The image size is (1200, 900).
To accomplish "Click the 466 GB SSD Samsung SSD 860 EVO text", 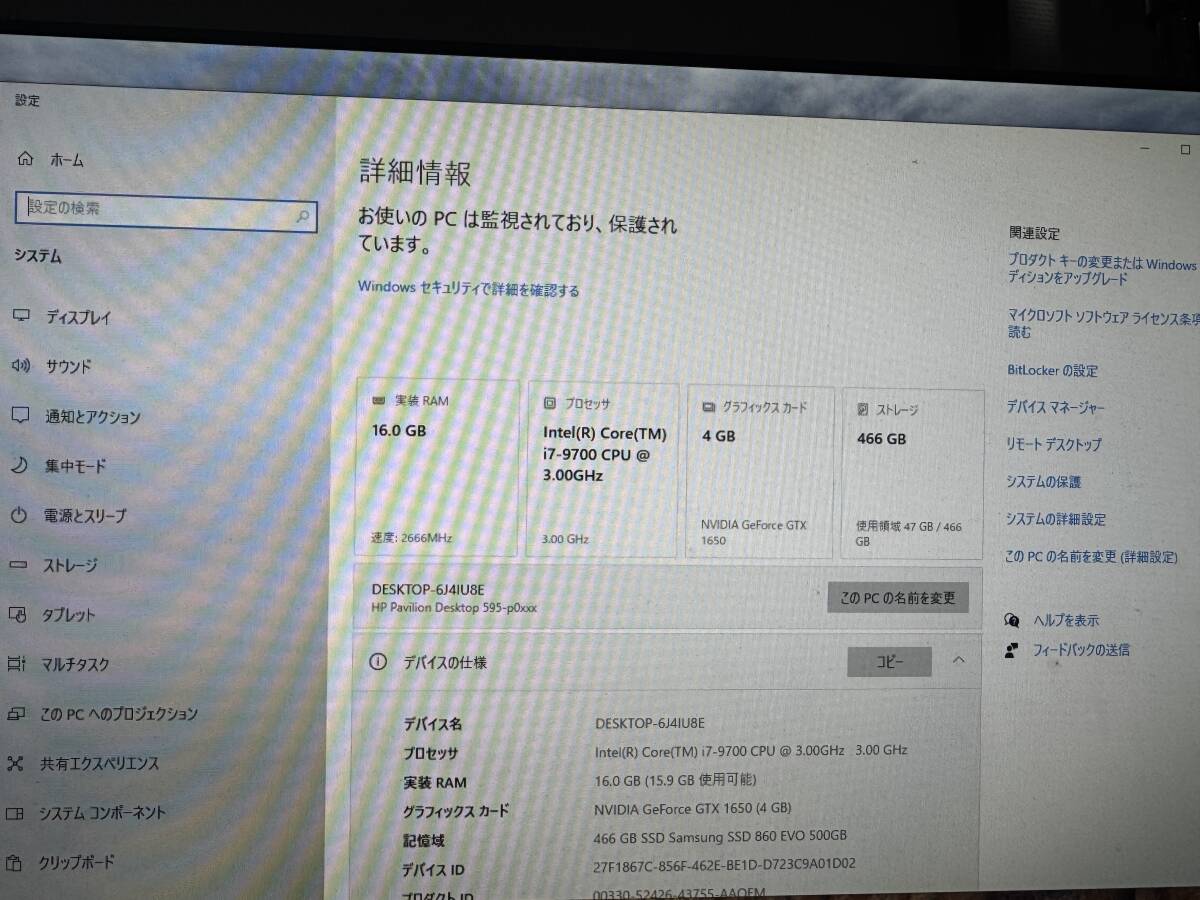I will click(720, 836).
